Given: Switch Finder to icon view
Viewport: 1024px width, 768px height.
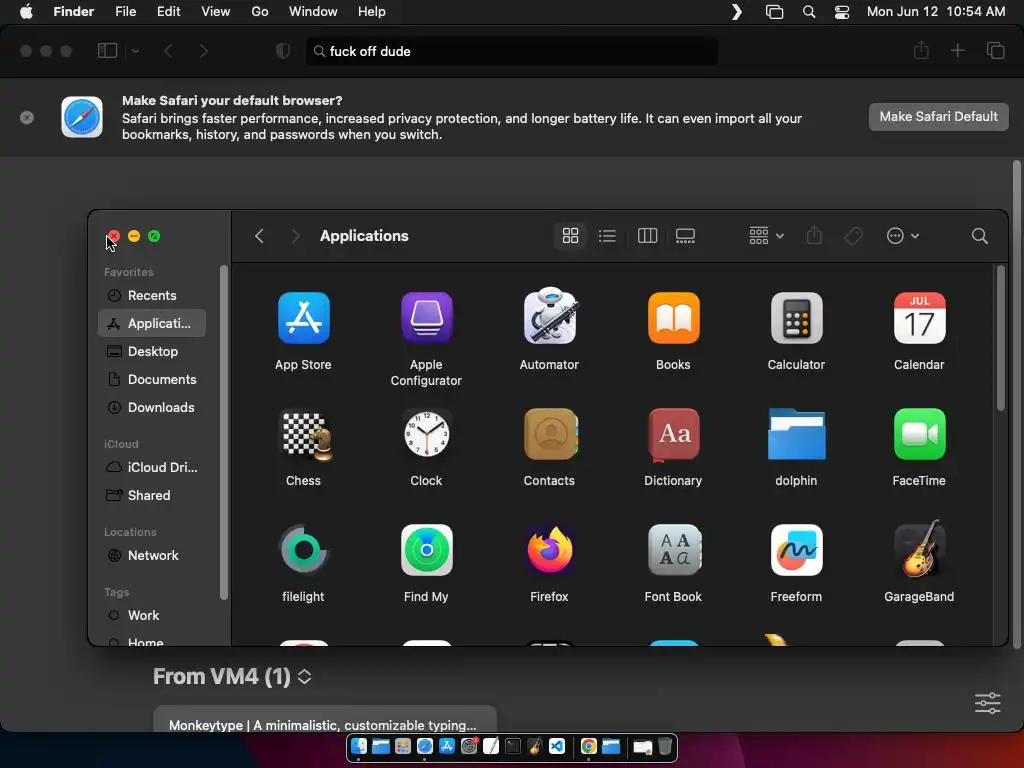Looking at the screenshot, I should pos(570,236).
